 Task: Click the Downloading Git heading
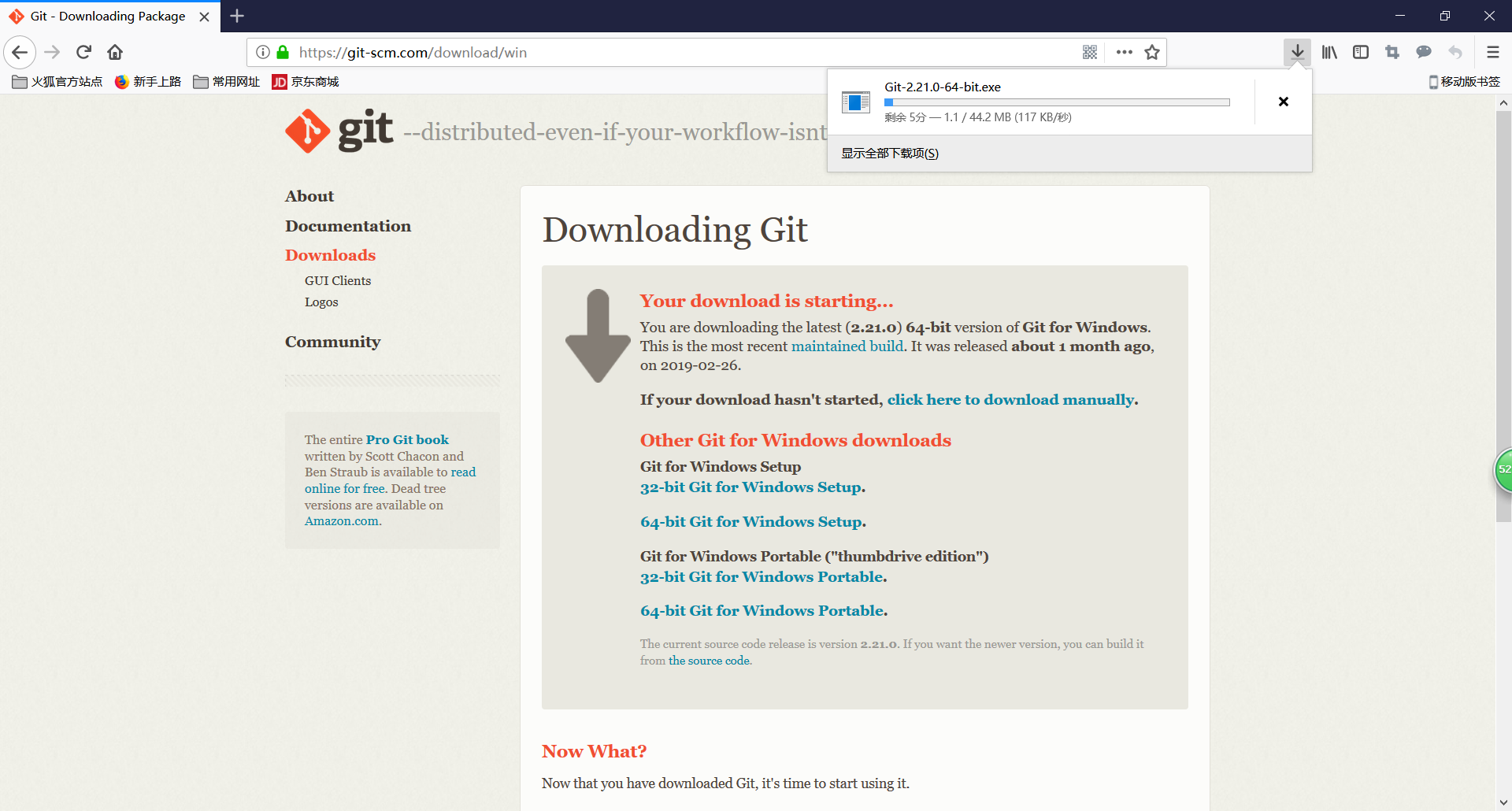[675, 230]
